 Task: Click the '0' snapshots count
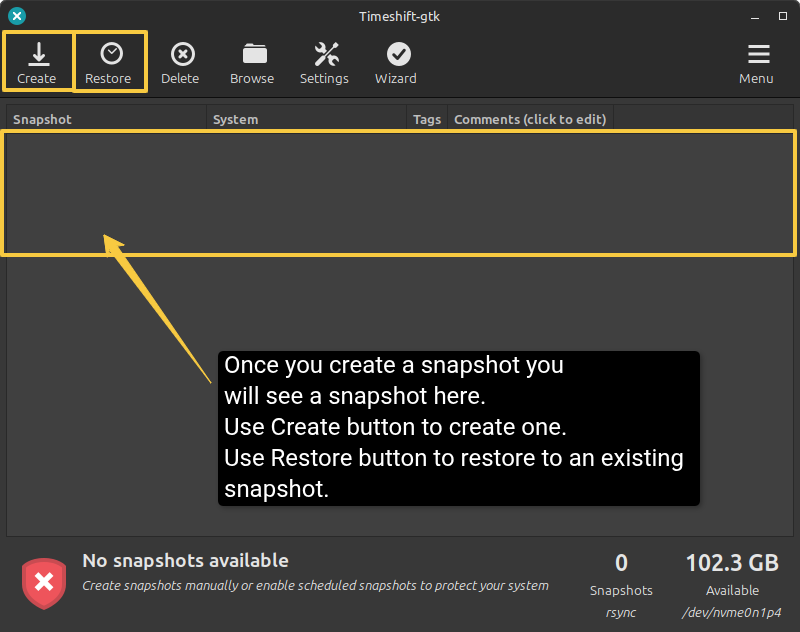(621, 563)
